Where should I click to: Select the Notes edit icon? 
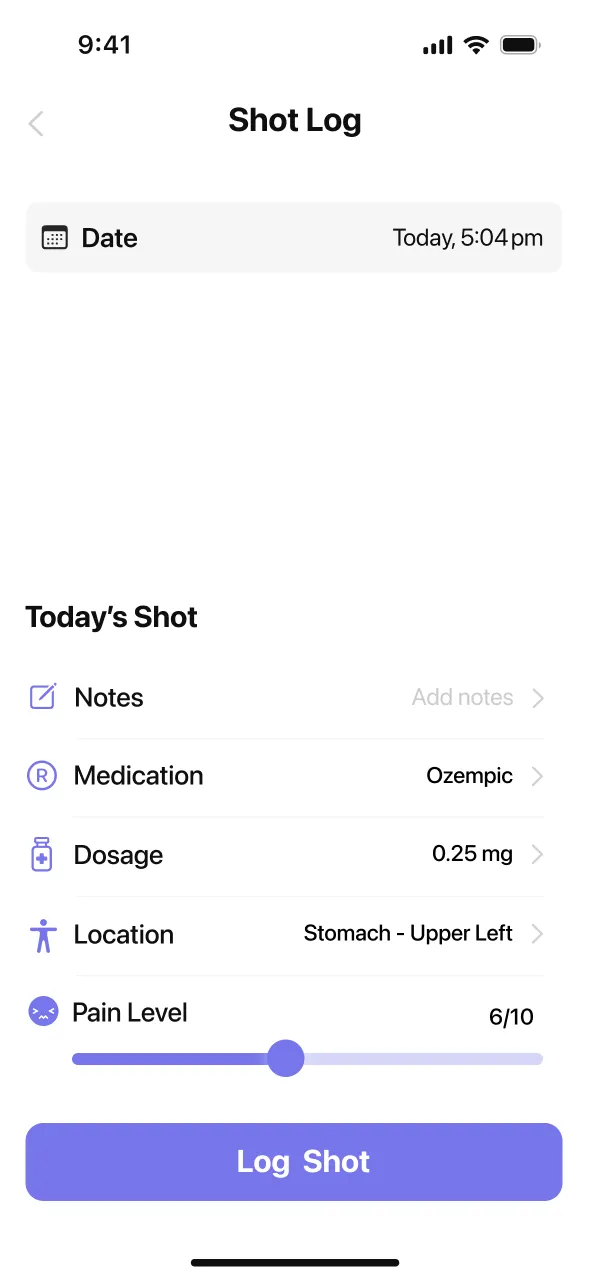43,697
